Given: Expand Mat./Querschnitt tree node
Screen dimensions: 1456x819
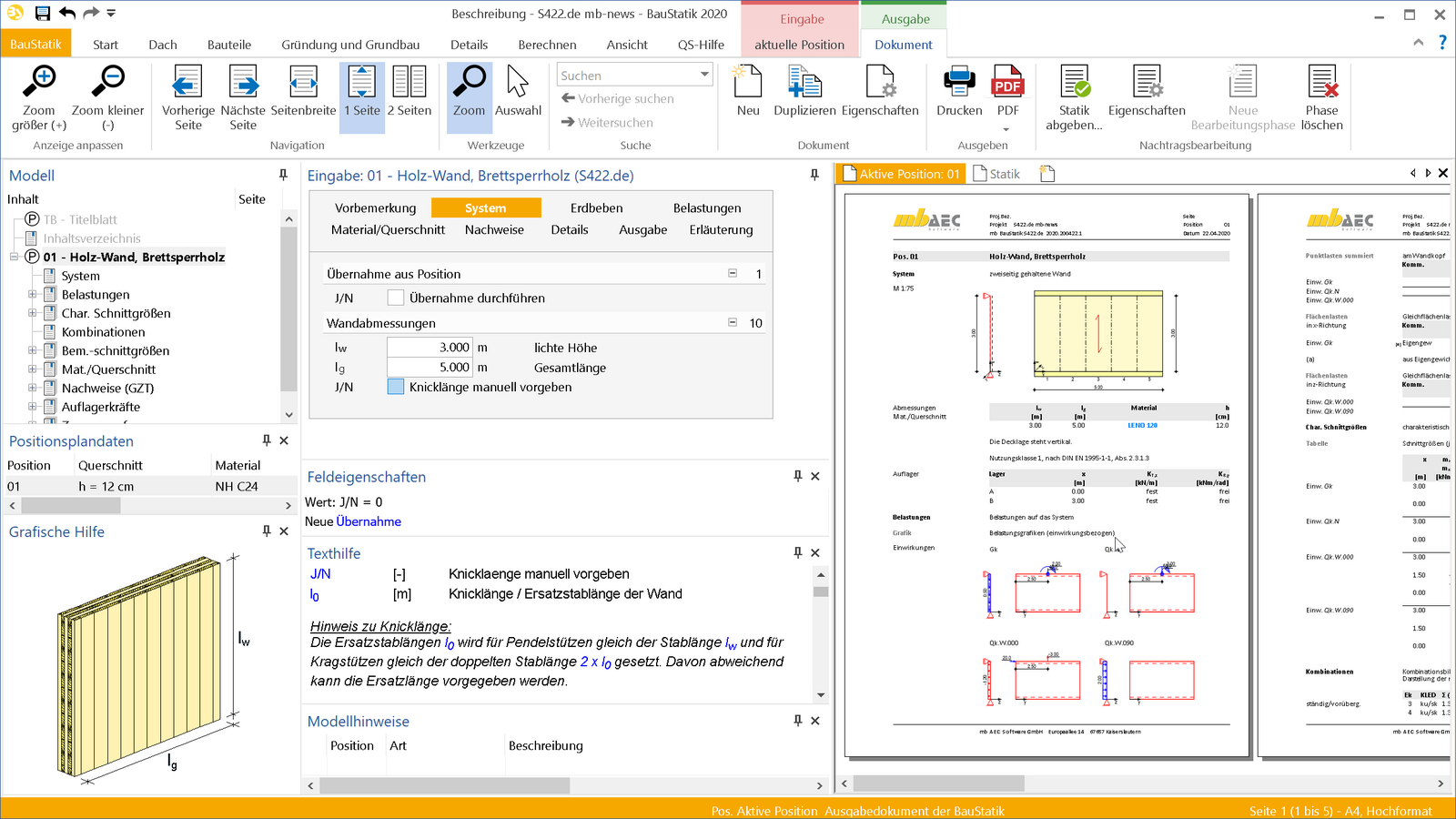Looking at the screenshot, I should 32,369.
